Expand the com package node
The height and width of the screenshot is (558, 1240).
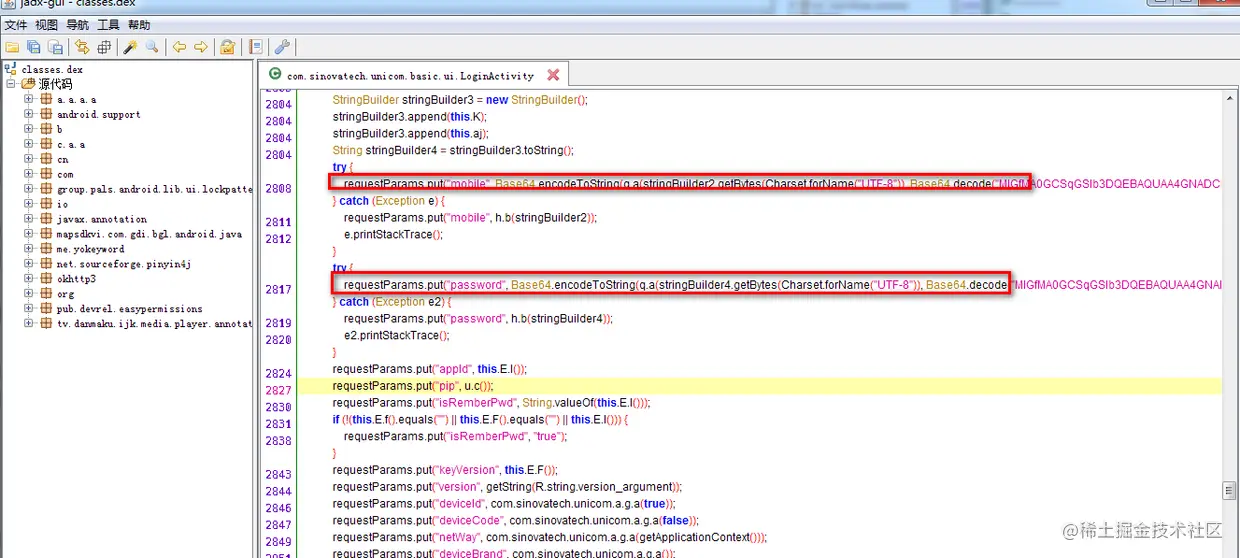pos(29,174)
